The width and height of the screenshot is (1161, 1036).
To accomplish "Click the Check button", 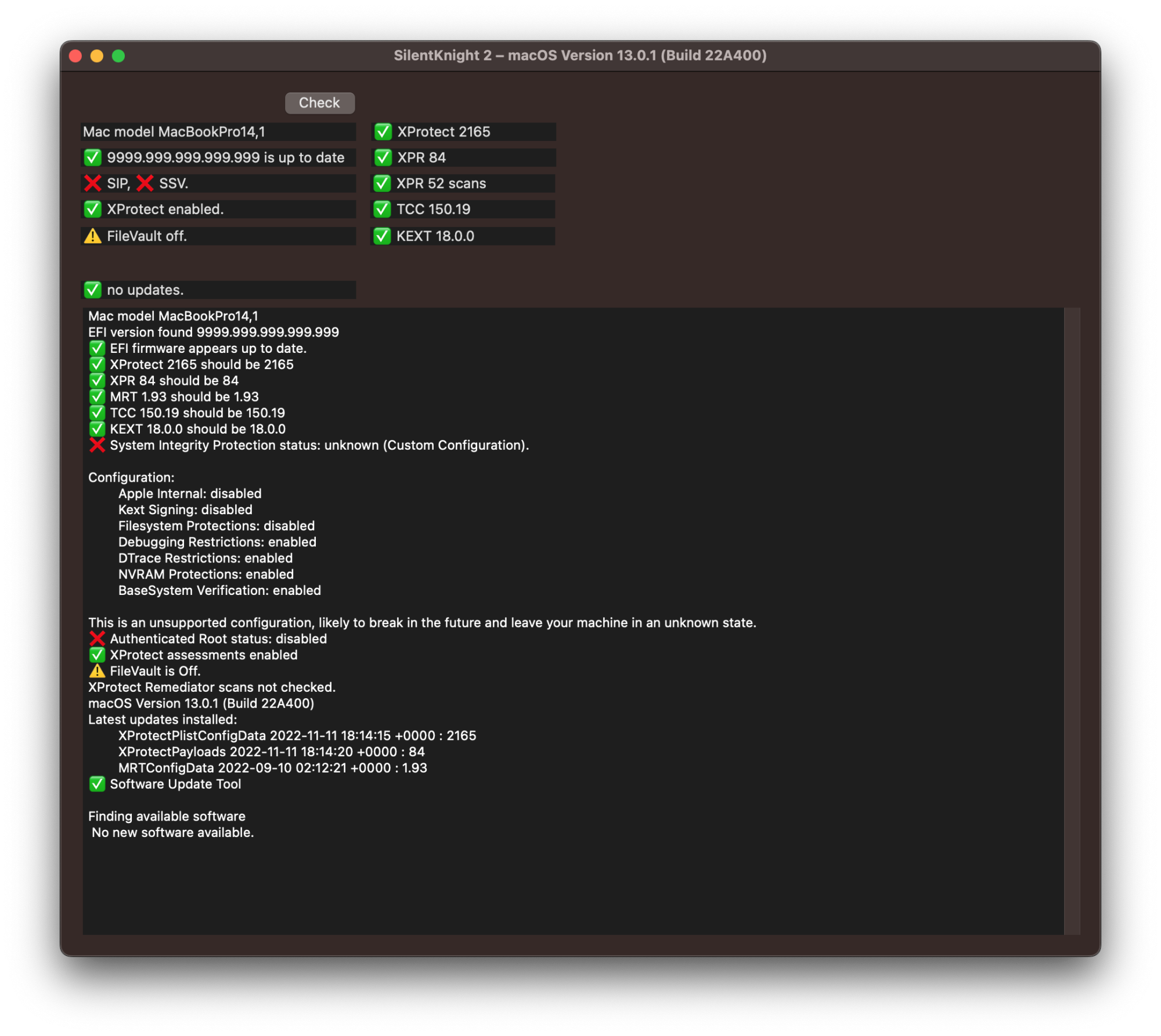I will tap(320, 103).
